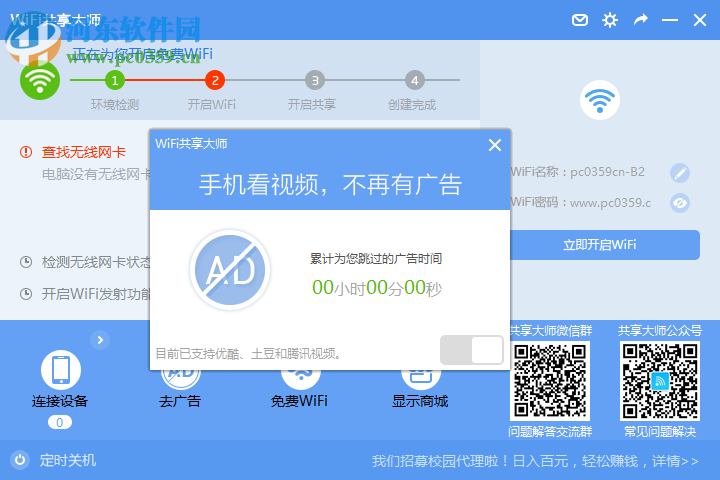720x480 pixels.
Task: Click 检测无线网卡状态 list entry
Action: click(x=96, y=262)
